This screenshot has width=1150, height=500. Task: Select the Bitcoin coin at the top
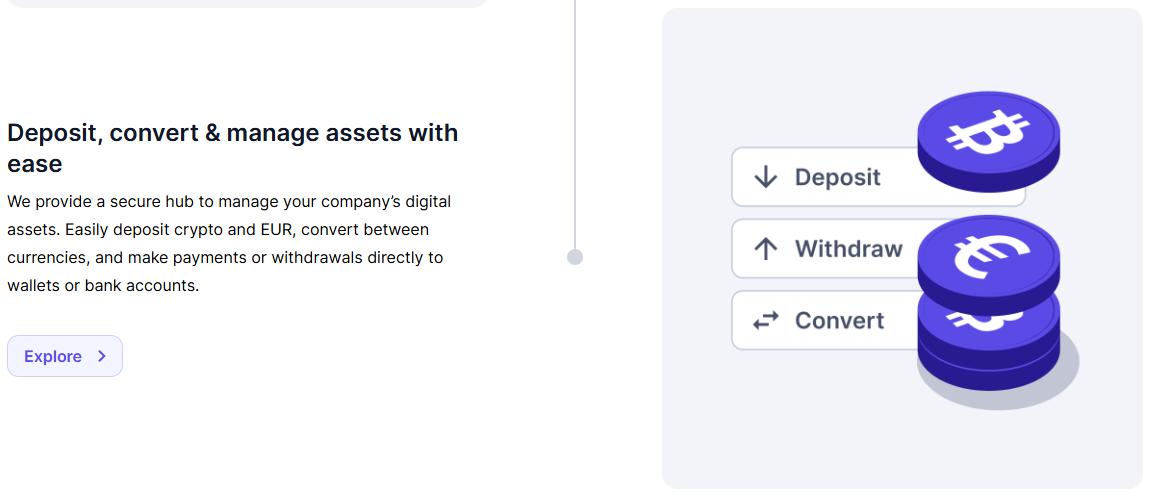[987, 137]
